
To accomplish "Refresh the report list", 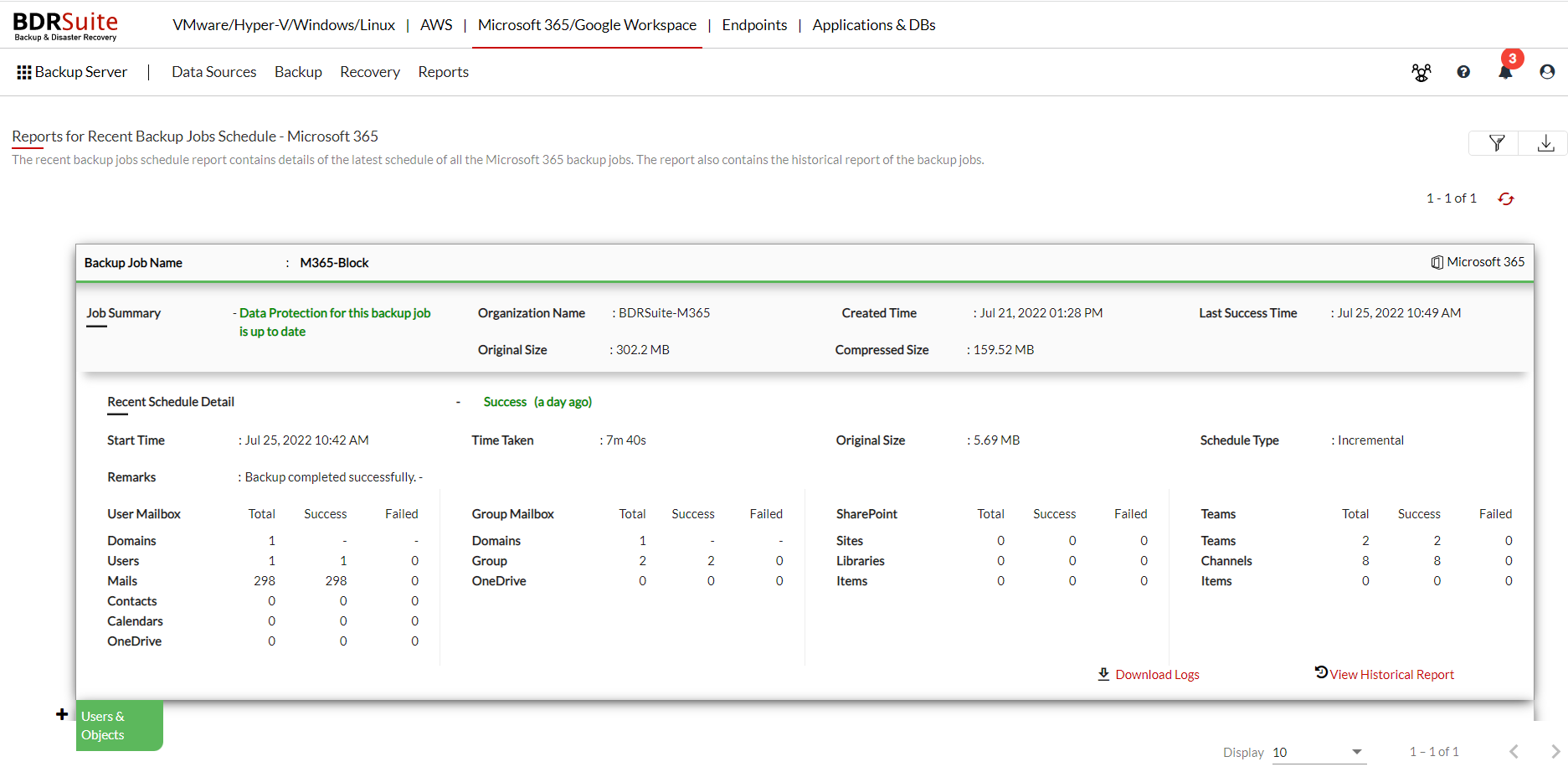I will coord(1506,198).
